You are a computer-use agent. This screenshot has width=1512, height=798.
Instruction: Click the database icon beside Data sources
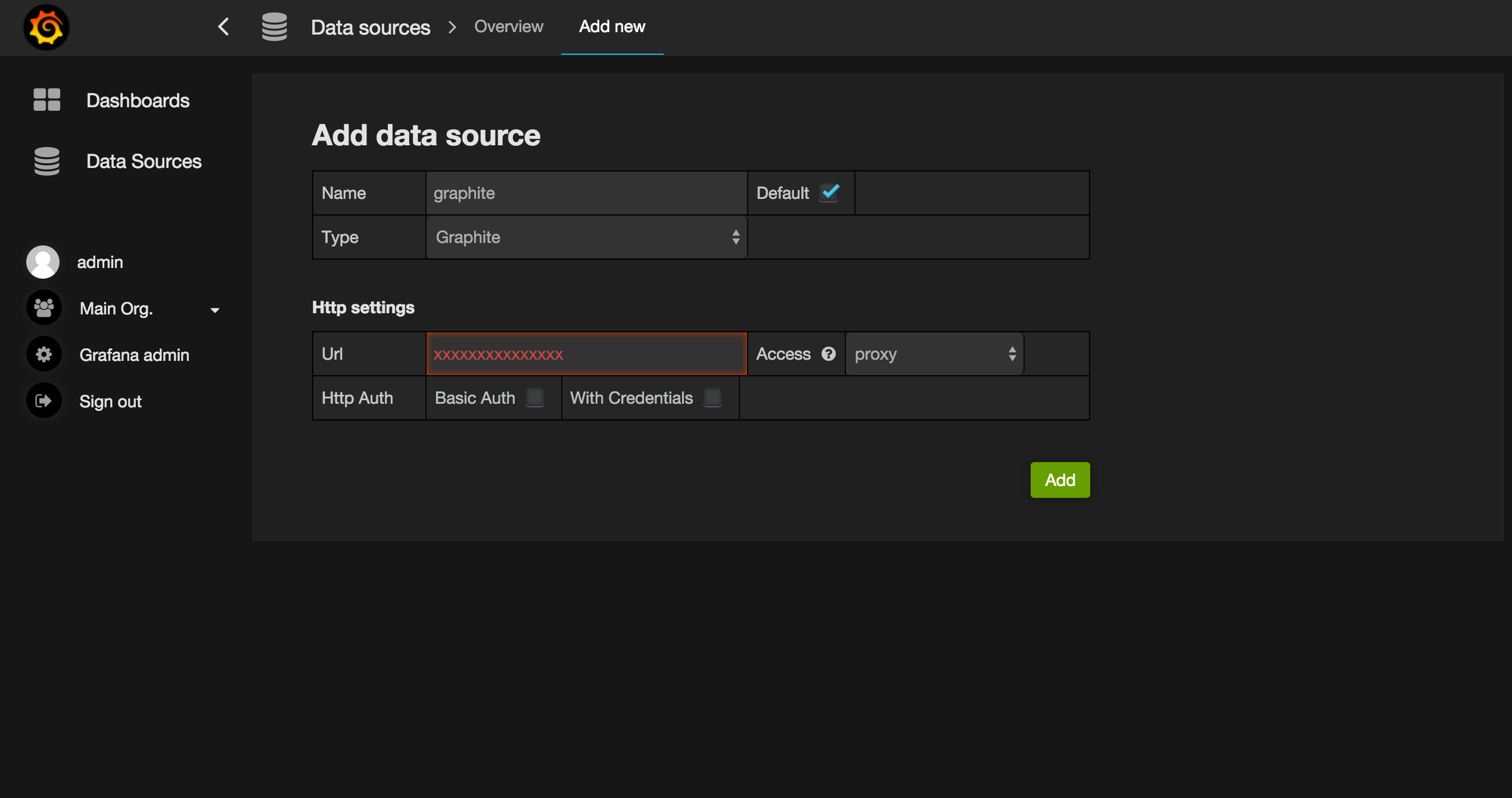[275, 27]
